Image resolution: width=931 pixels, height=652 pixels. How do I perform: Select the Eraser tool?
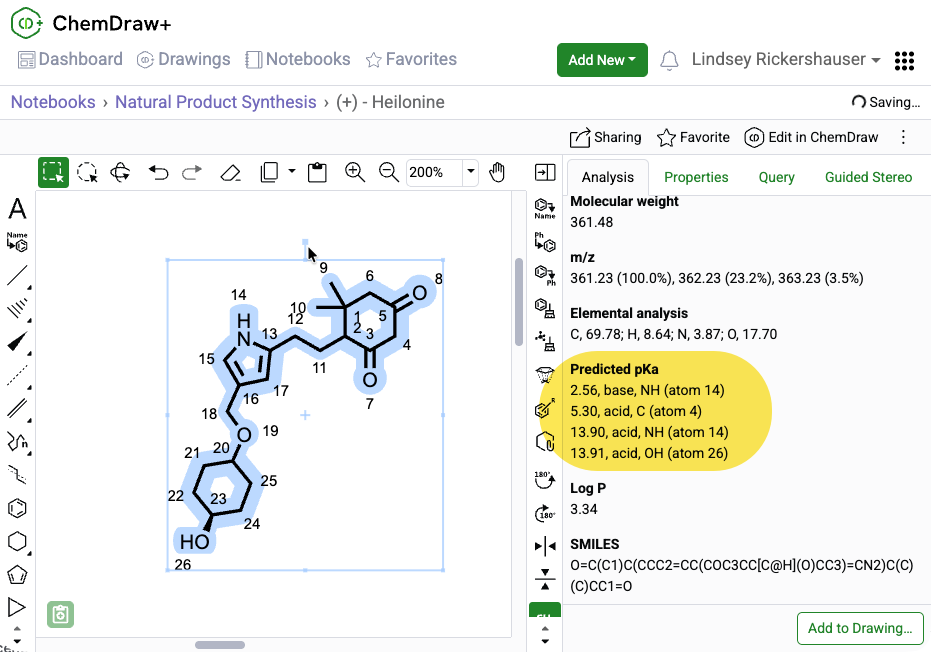[230, 173]
